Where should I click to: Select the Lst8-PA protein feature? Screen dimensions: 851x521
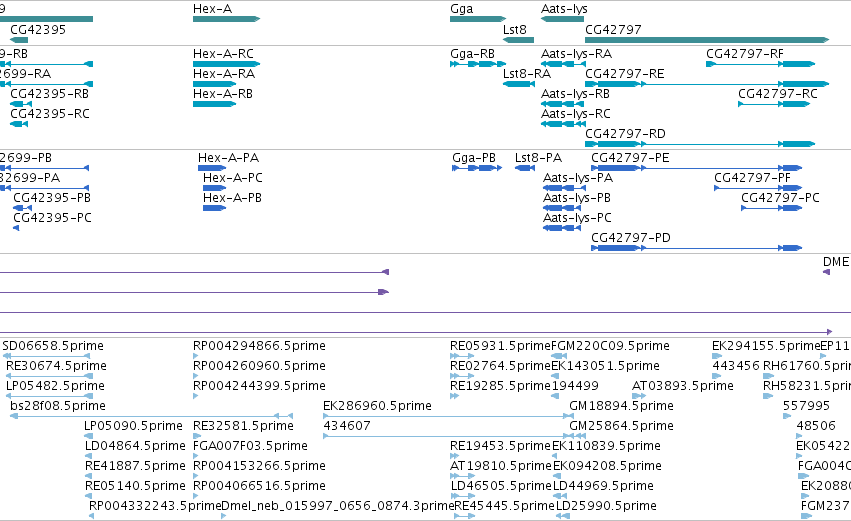525,168
